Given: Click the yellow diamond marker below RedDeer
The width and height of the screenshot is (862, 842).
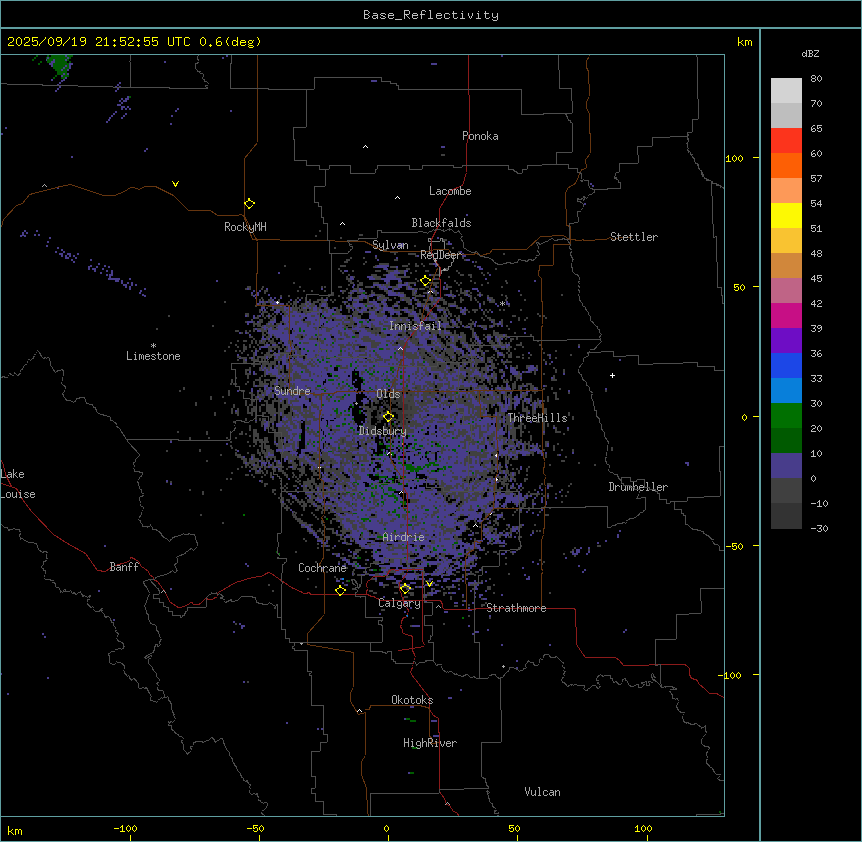Looking at the screenshot, I should (x=425, y=281).
